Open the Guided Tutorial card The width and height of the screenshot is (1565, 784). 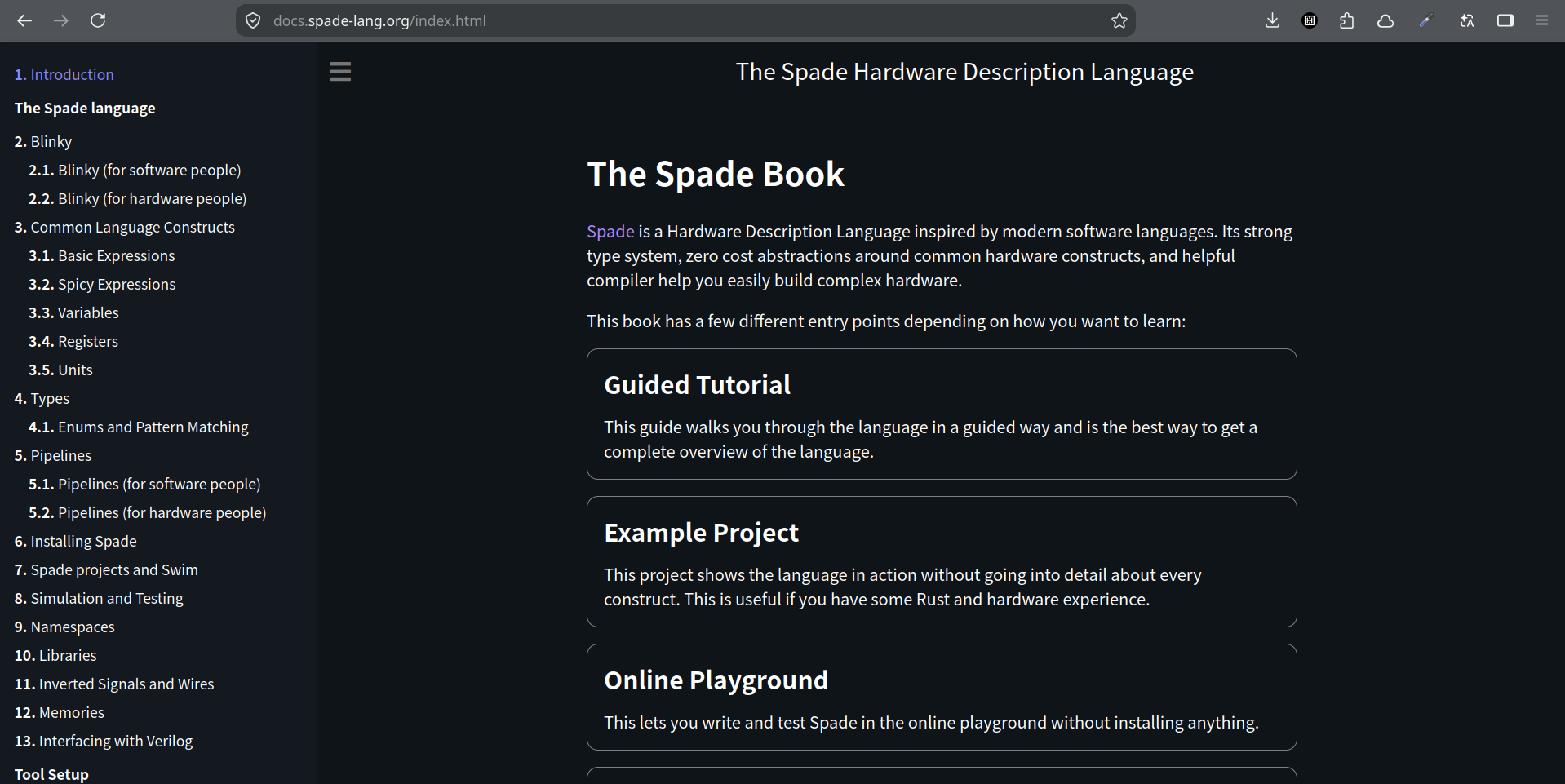[x=942, y=414]
